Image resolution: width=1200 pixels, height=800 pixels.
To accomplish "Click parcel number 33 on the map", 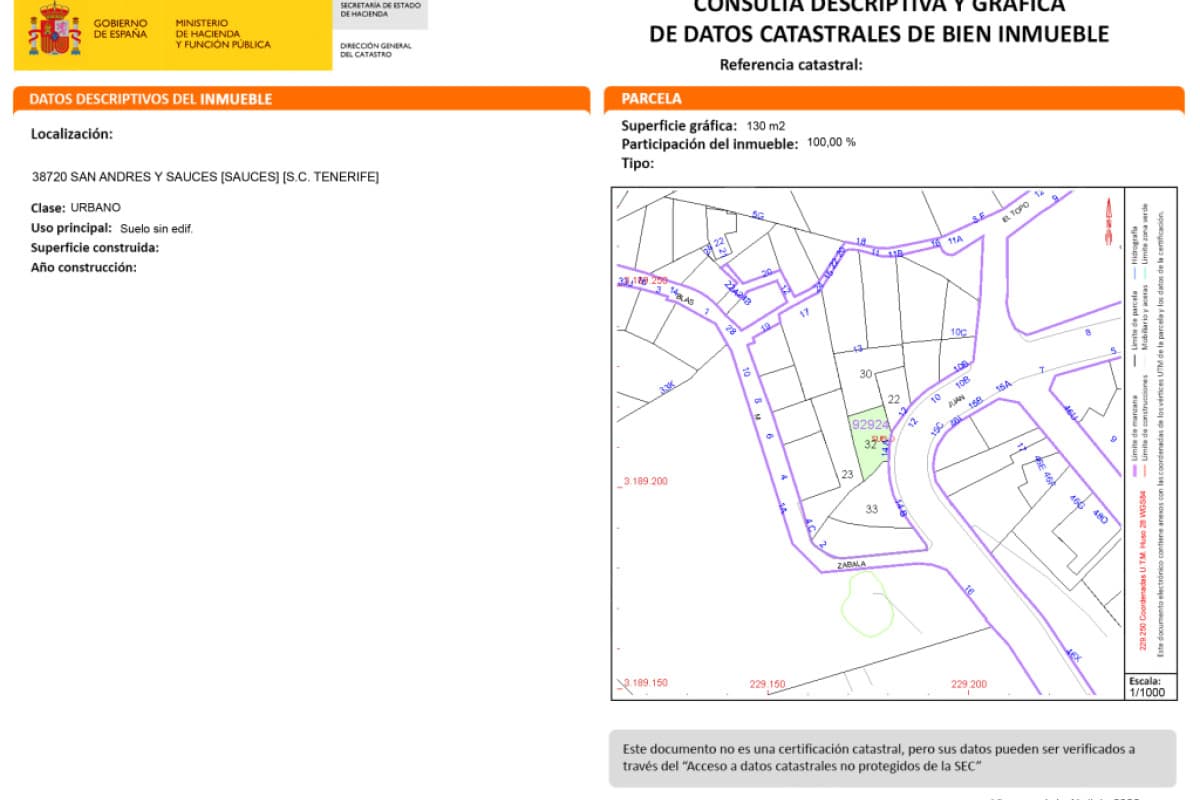I will (872, 509).
